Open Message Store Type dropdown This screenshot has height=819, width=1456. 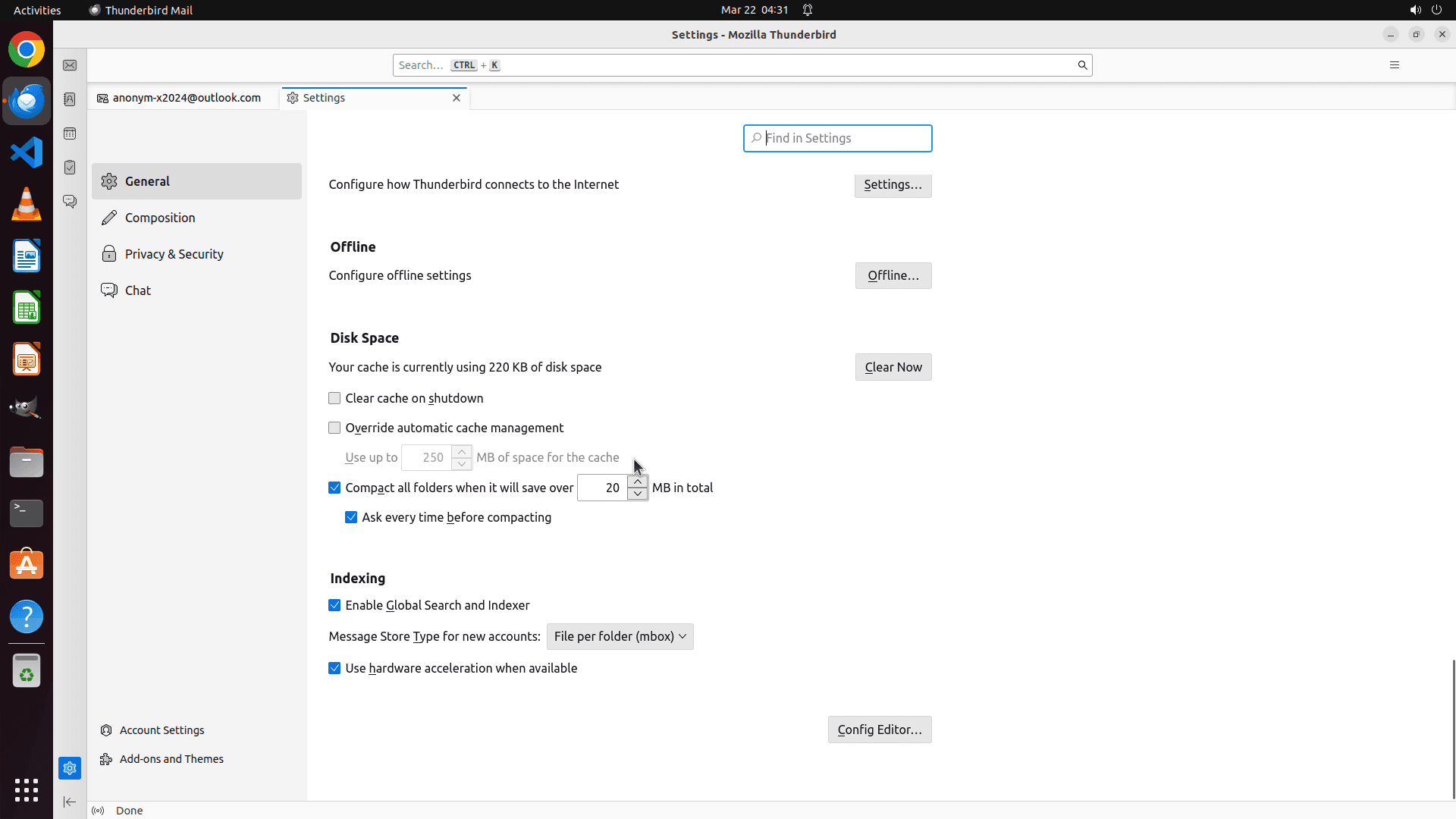point(620,636)
